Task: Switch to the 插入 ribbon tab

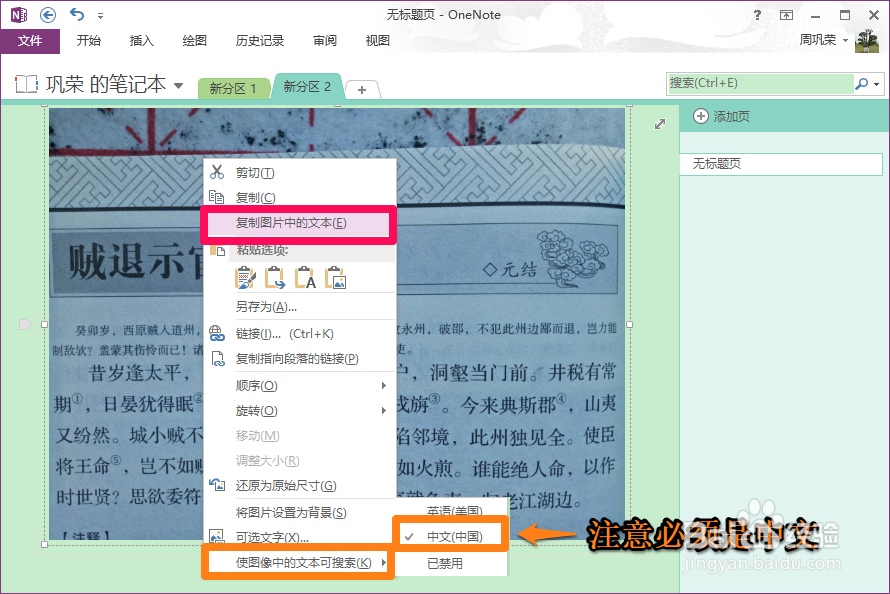Action: click(141, 40)
